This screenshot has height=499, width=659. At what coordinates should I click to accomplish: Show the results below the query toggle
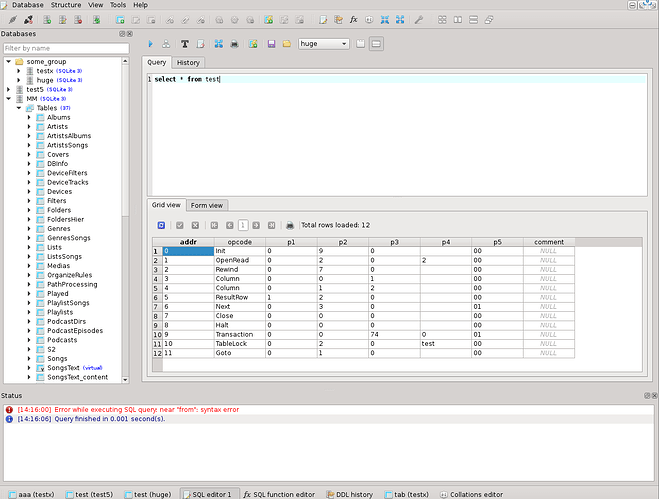[x=376, y=44]
